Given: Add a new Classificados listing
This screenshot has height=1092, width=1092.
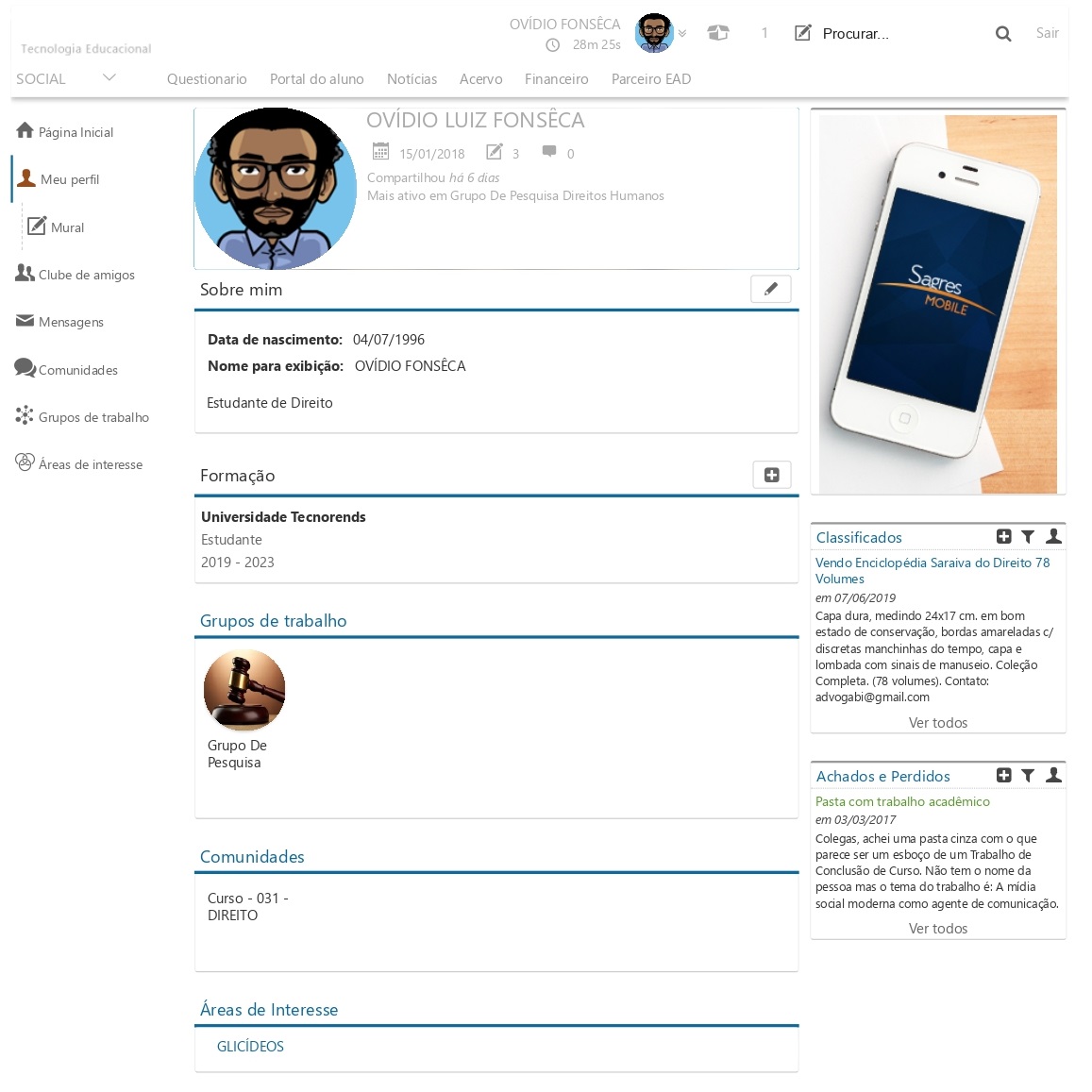Looking at the screenshot, I should coord(1003,536).
